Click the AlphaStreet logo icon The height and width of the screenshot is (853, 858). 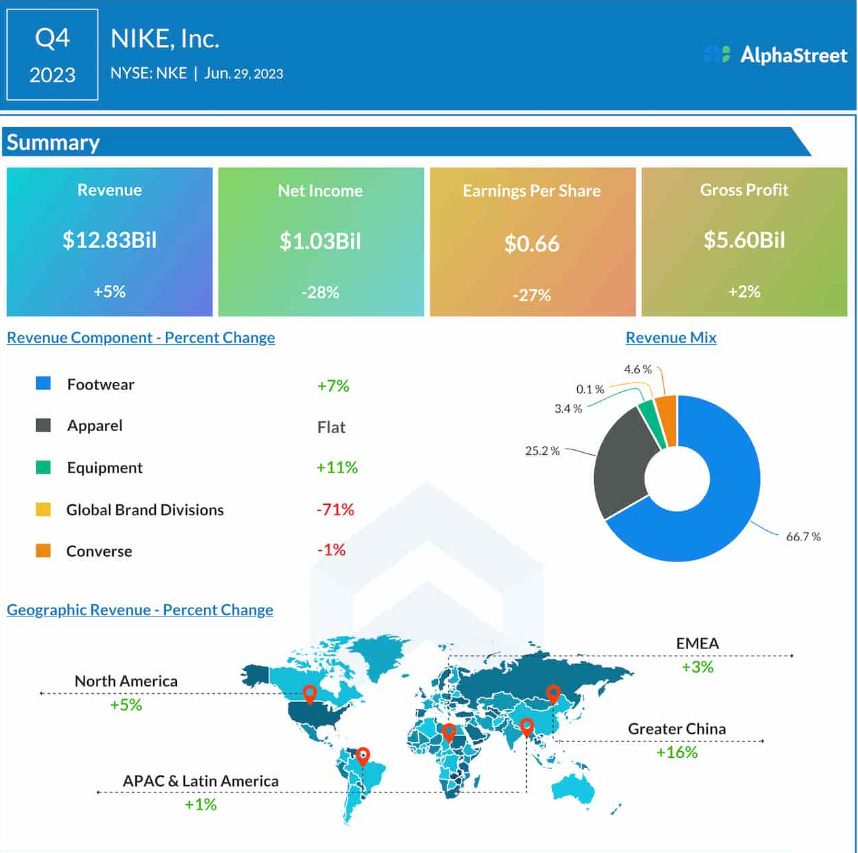pos(717,54)
